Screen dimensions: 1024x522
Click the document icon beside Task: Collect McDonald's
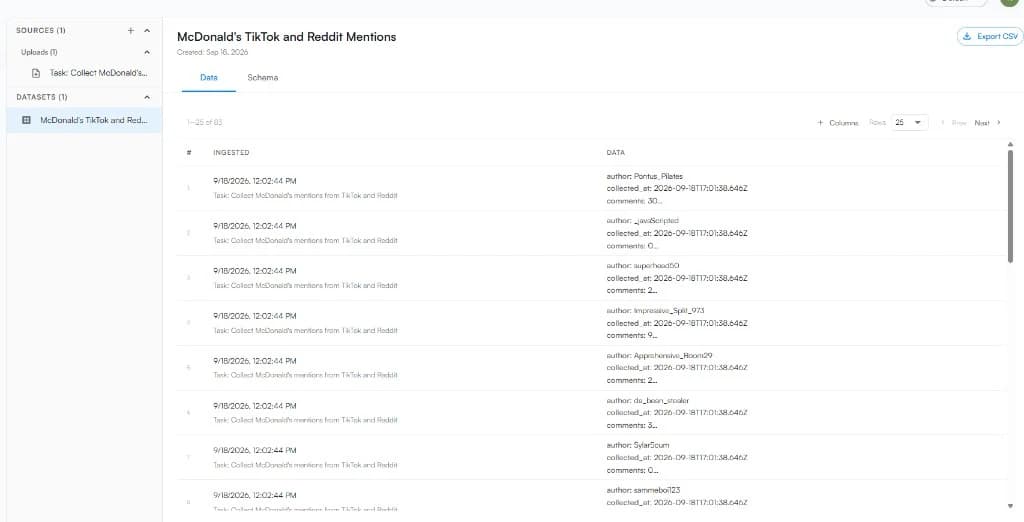37,74
